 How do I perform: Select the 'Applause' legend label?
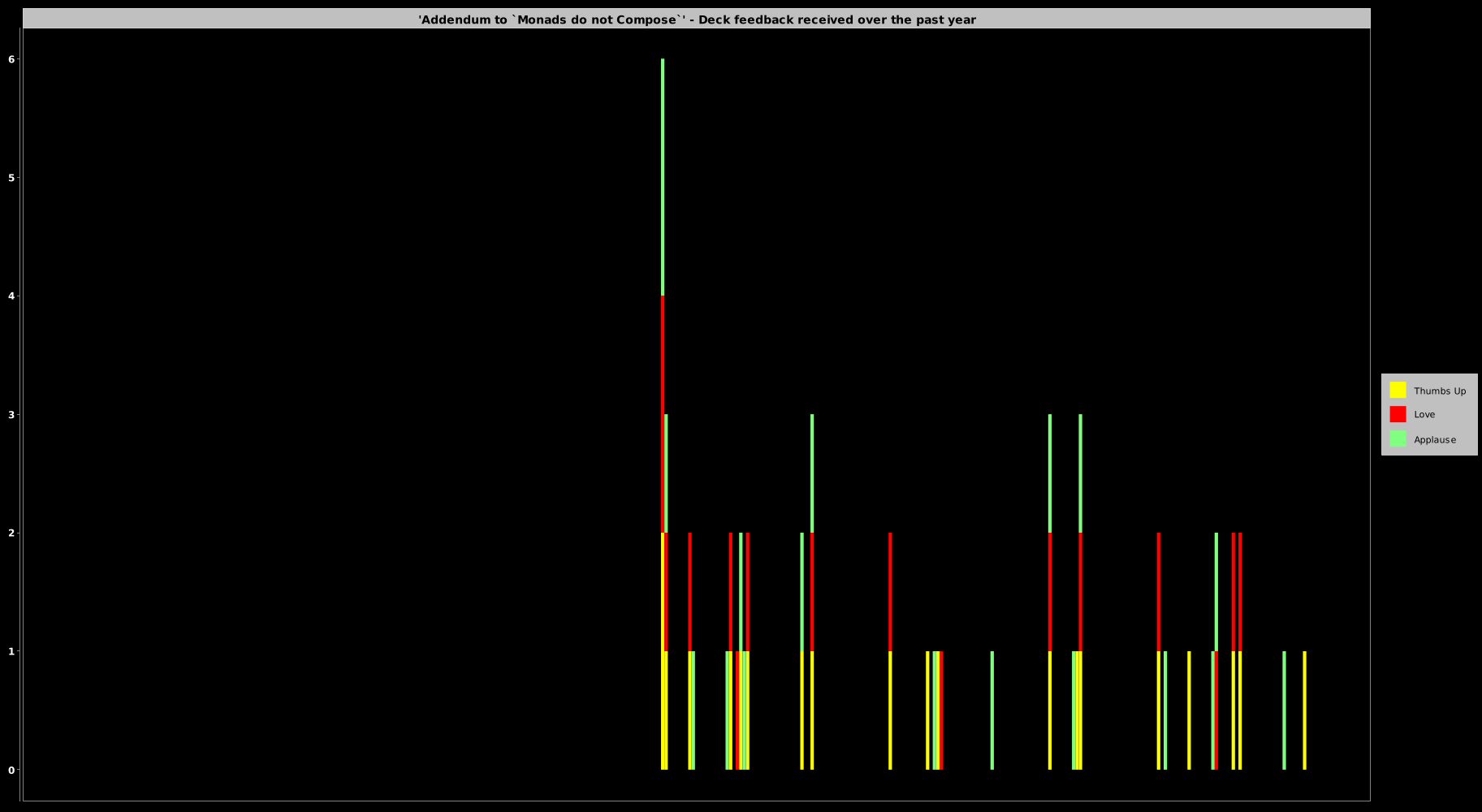[x=1435, y=439]
